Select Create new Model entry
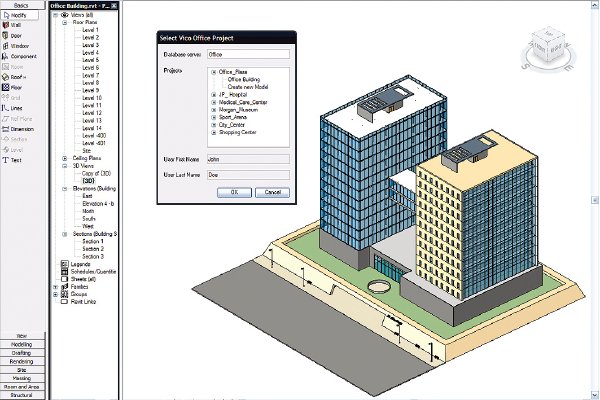 [248, 87]
